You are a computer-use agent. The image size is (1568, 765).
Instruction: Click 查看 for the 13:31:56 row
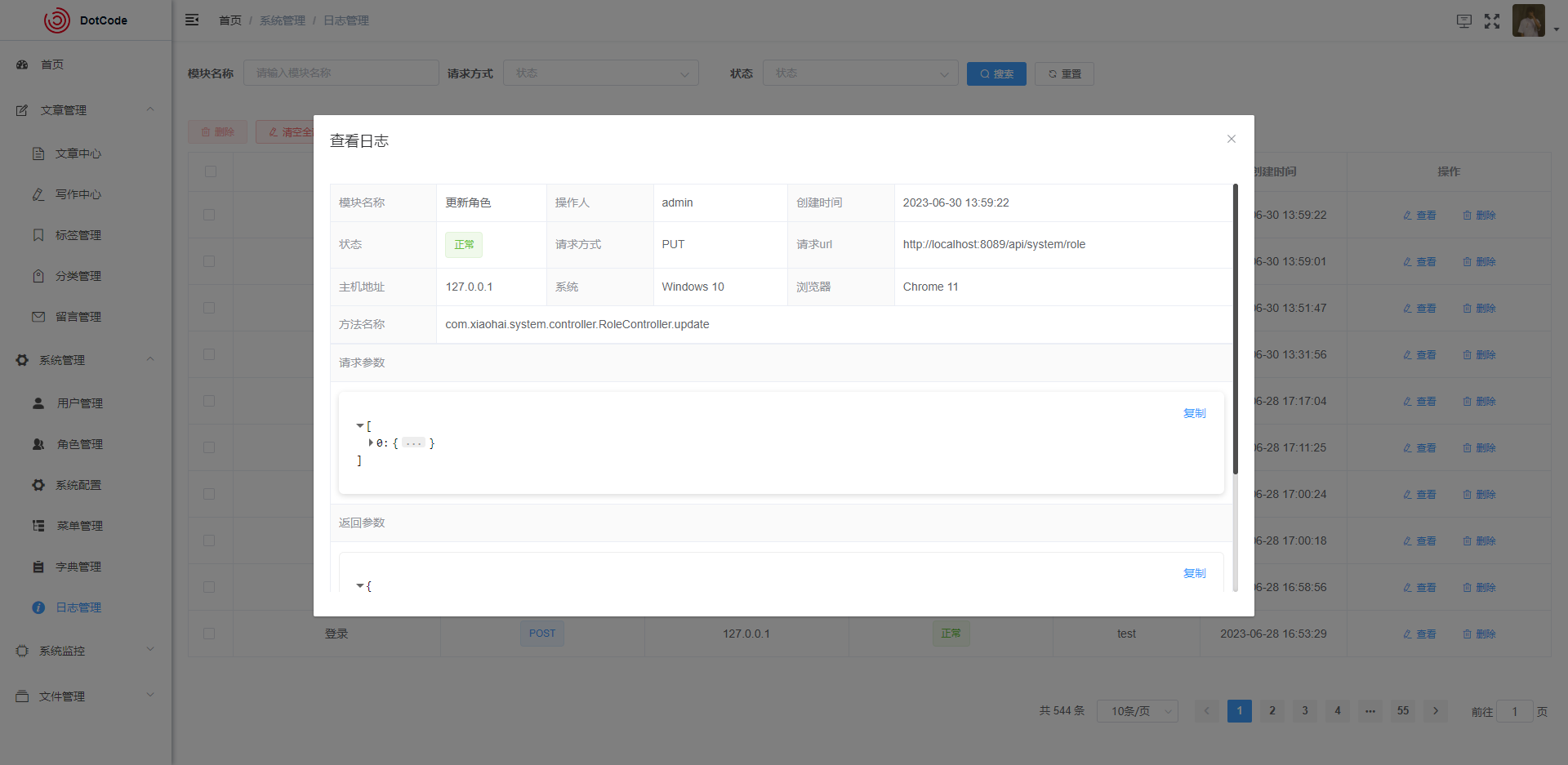point(1419,355)
